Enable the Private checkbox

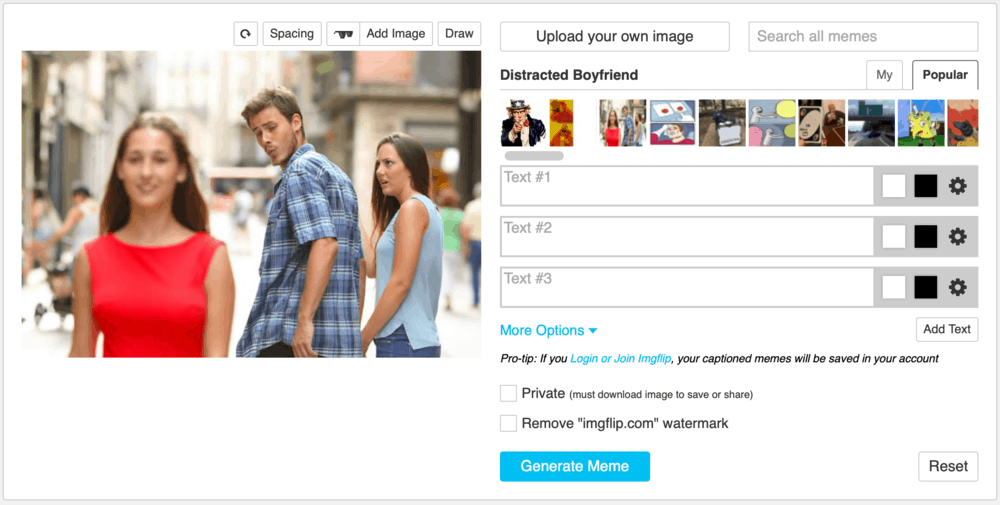click(x=509, y=393)
